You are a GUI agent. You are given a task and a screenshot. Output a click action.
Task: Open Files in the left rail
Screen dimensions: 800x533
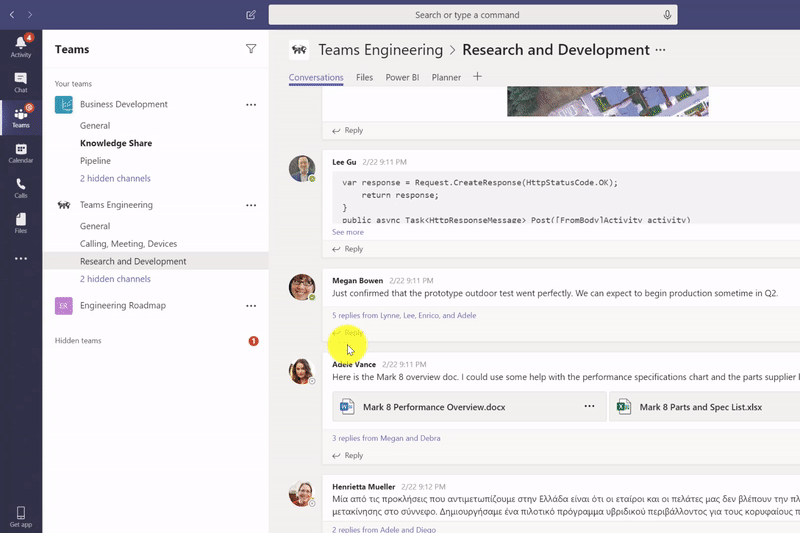click(20, 223)
